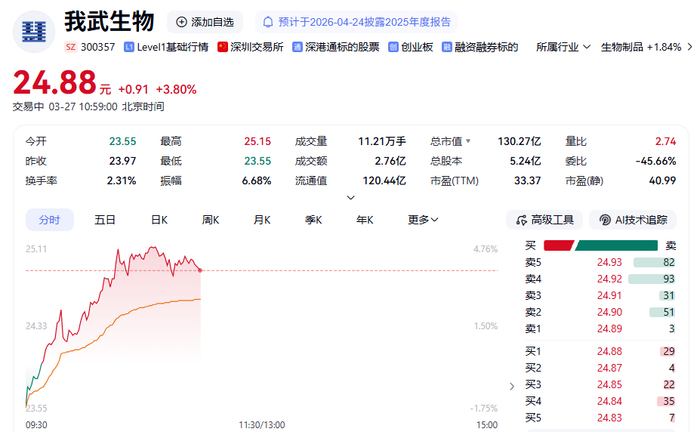Click the 流通值 value 120.44亿

[x=384, y=181]
